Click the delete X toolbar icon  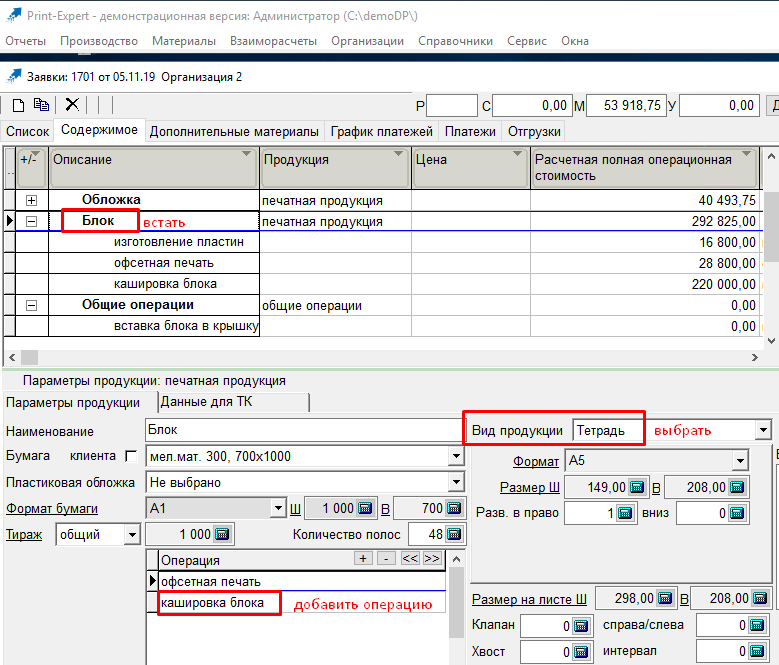click(72, 105)
